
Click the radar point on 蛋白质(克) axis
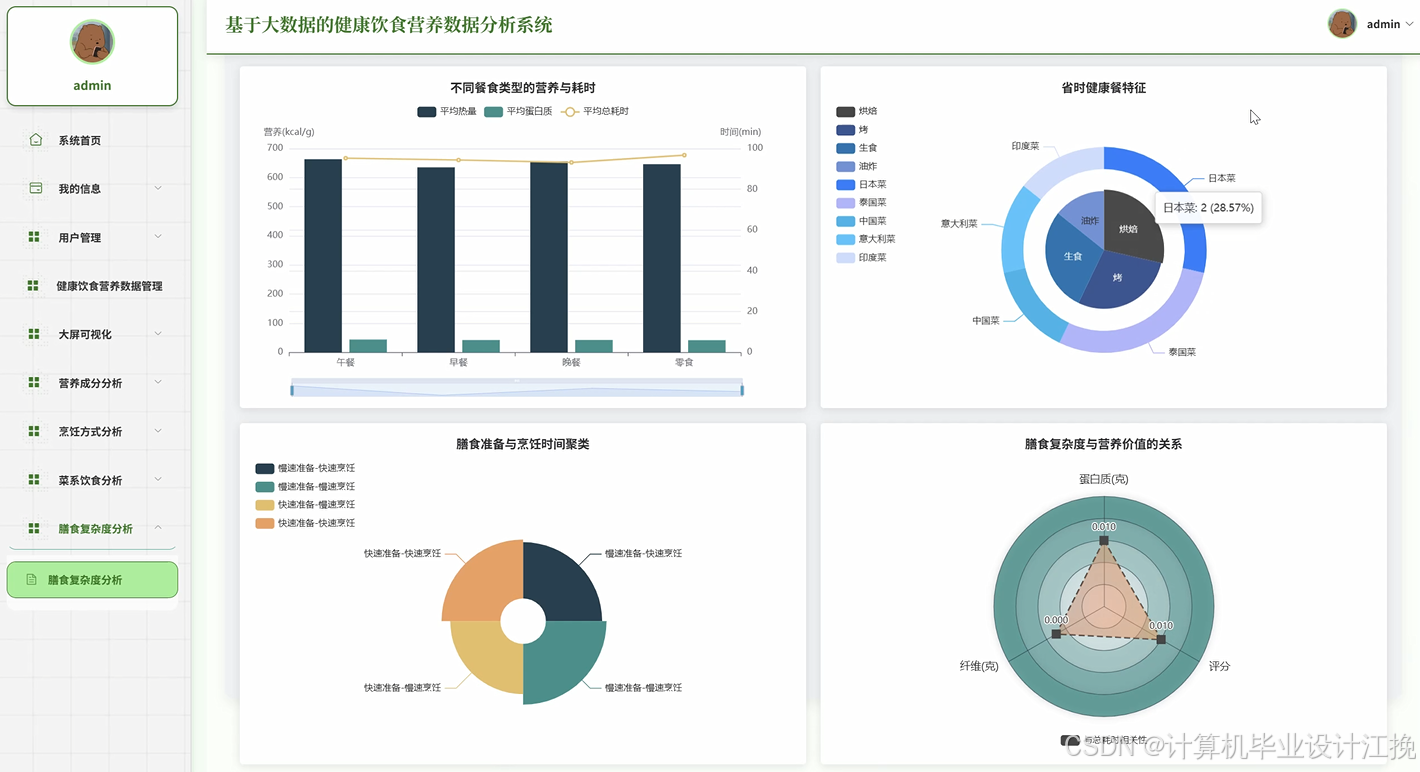[1104, 541]
